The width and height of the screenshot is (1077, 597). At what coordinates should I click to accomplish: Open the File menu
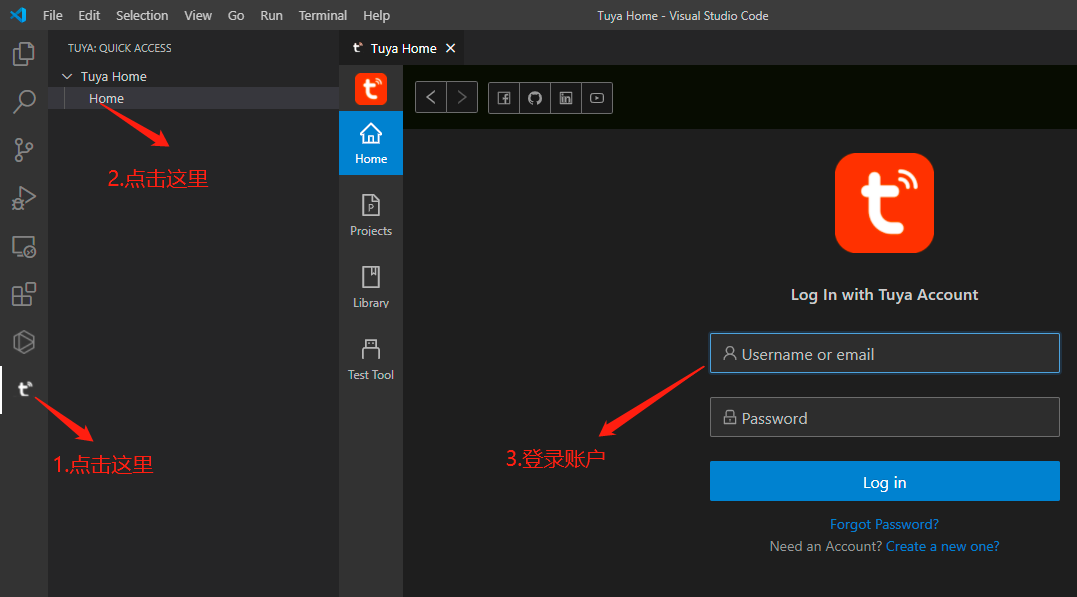[x=52, y=15]
